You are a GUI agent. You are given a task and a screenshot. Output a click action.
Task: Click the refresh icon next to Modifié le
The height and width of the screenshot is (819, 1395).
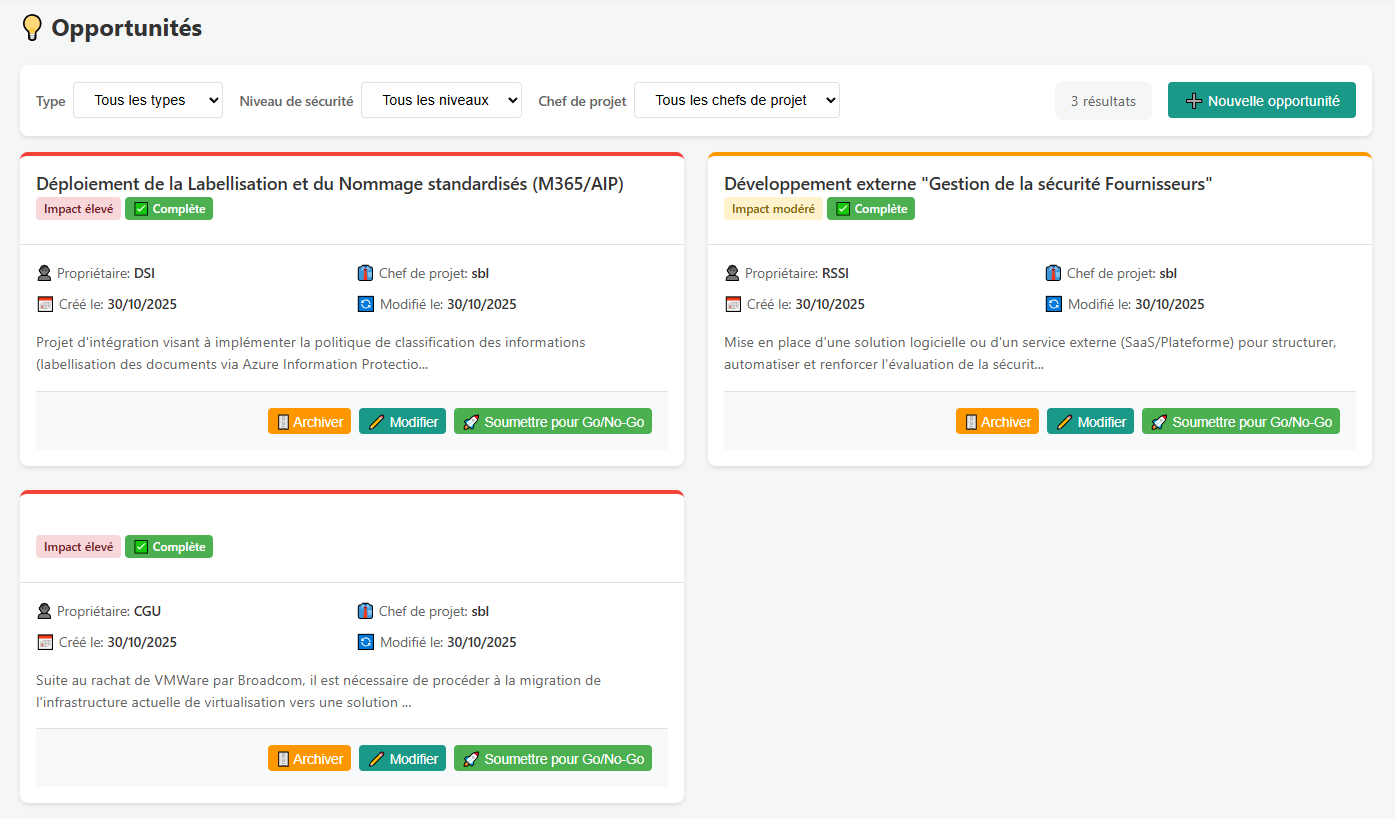click(x=366, y=304)
